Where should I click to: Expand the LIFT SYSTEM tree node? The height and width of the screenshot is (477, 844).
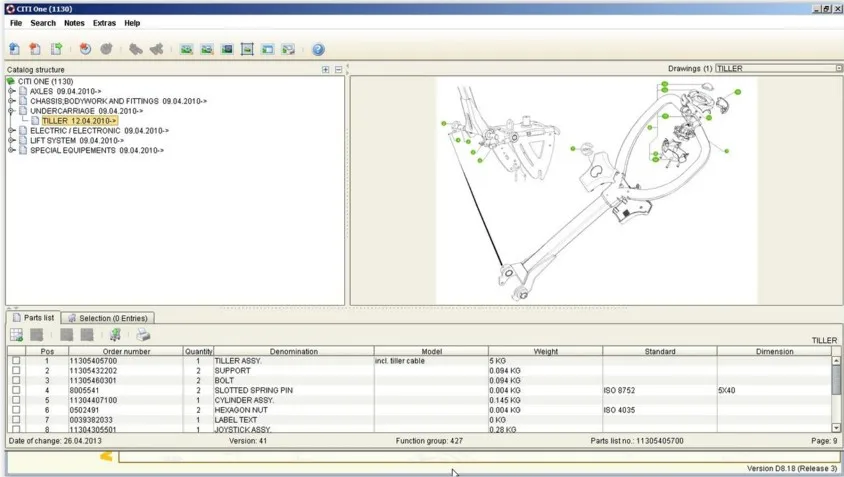(x=11, y=140)
